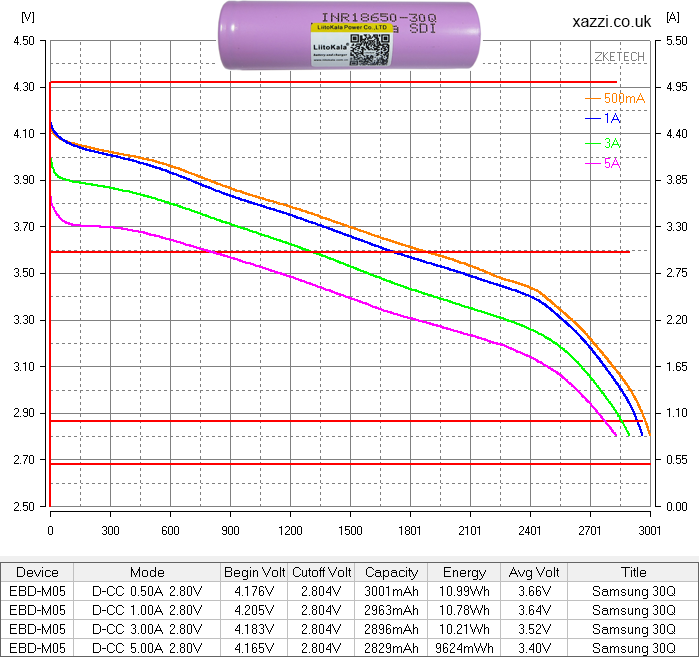Image resolution: width=699 pixels, height=657 pixels.
Task: Click the 2829mAh capacity cell
Action: [391, 648]
